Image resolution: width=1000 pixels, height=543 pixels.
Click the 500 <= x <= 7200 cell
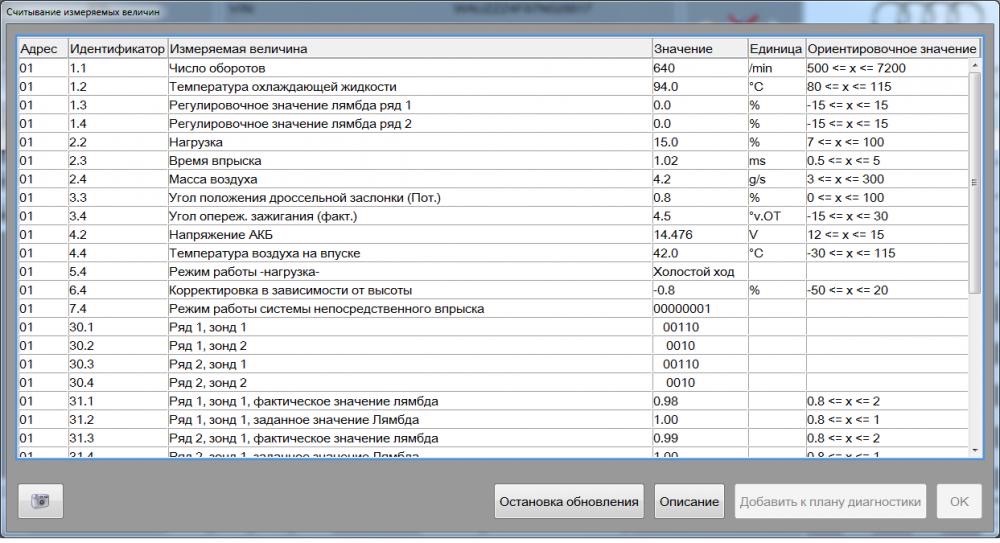pyautogui.click(x=886, y=68)
